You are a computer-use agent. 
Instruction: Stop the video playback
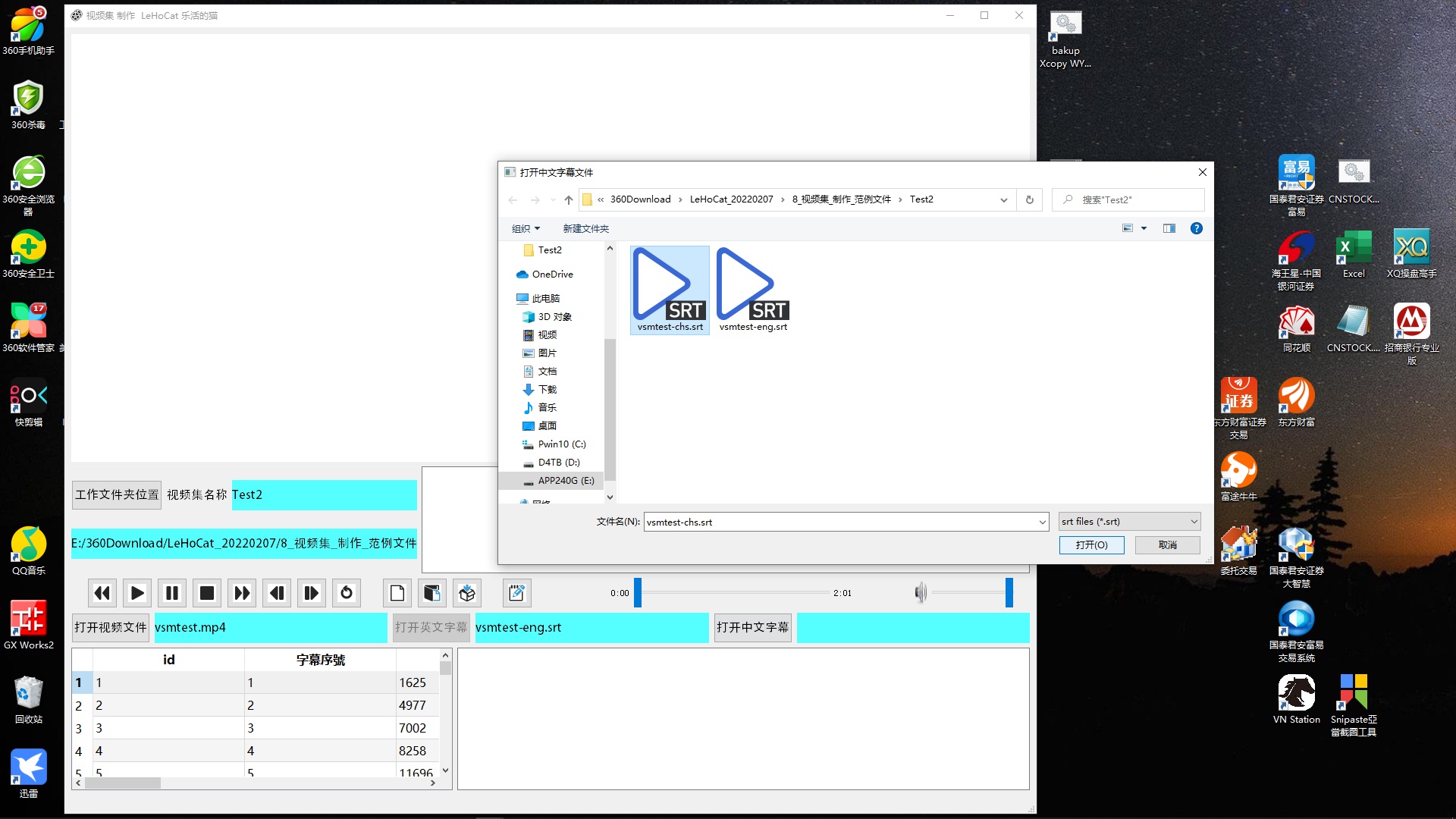point(206,593)
